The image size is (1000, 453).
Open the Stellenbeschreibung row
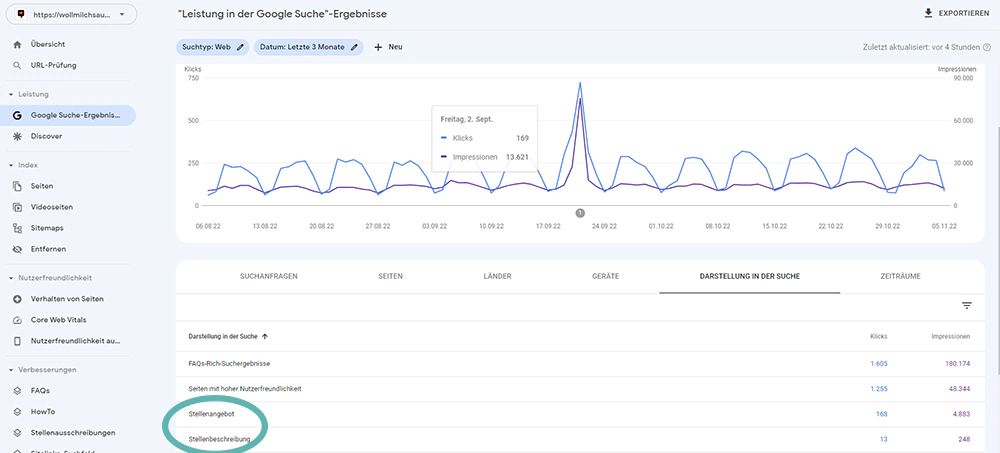click(x=580, y=439)
